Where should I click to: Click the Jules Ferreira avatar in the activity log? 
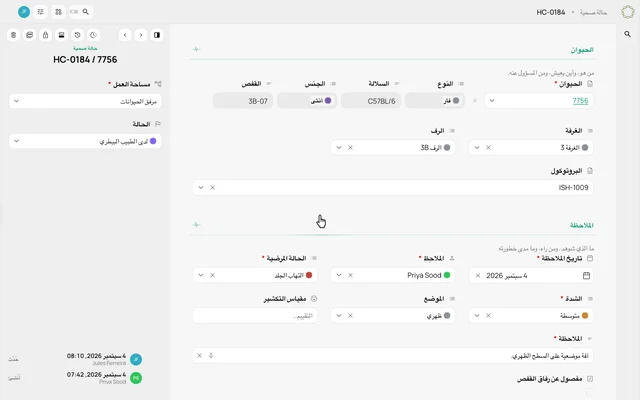(136, 360)
